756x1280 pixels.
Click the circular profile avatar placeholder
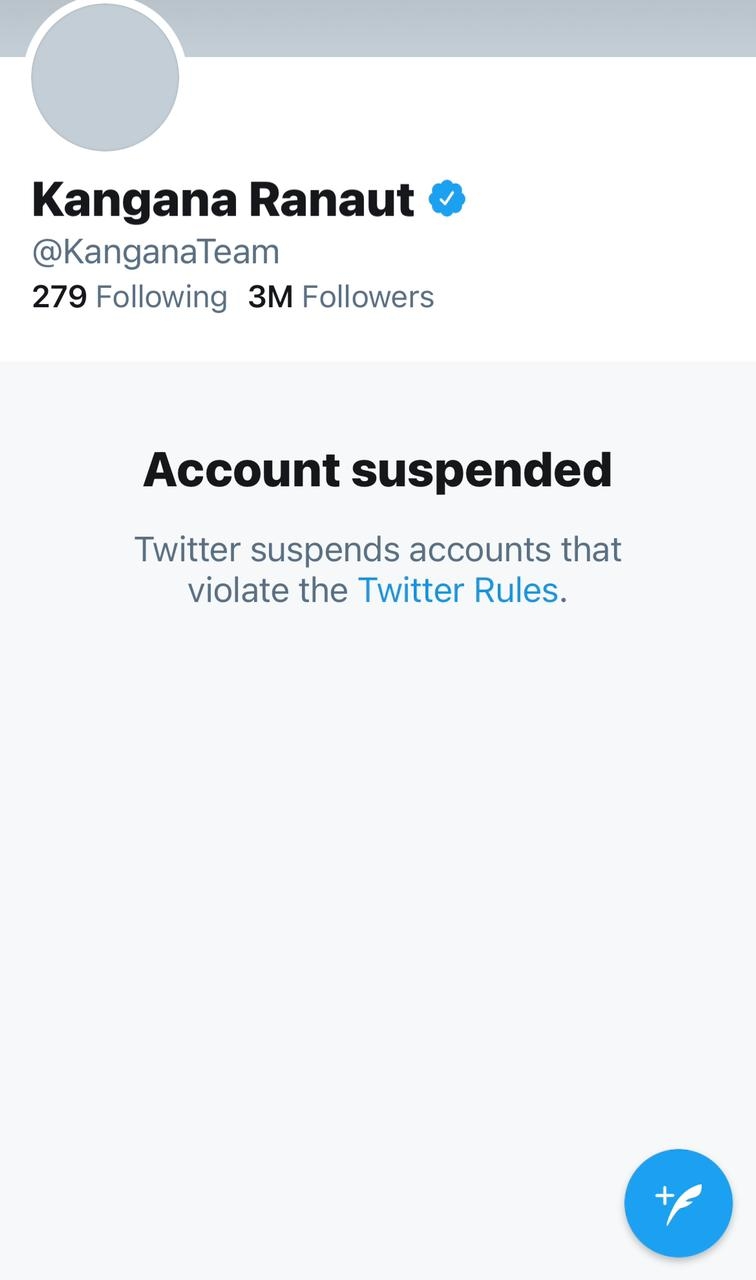pyautogui.click(x=104, y=77)
